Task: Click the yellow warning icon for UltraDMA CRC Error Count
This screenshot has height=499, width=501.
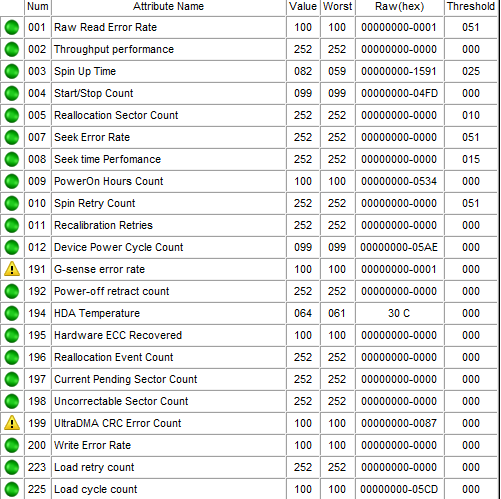Action: (x=12, y=423)
